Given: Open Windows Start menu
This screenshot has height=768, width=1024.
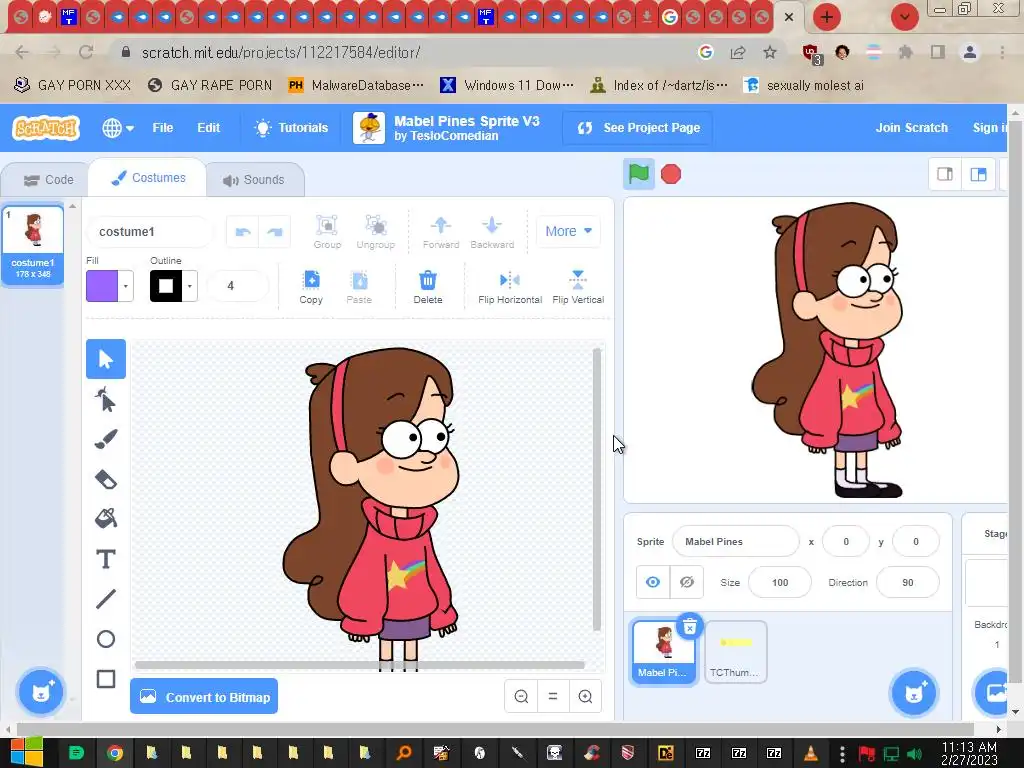Looking at the screenshot, I should [x=26, y=752].
